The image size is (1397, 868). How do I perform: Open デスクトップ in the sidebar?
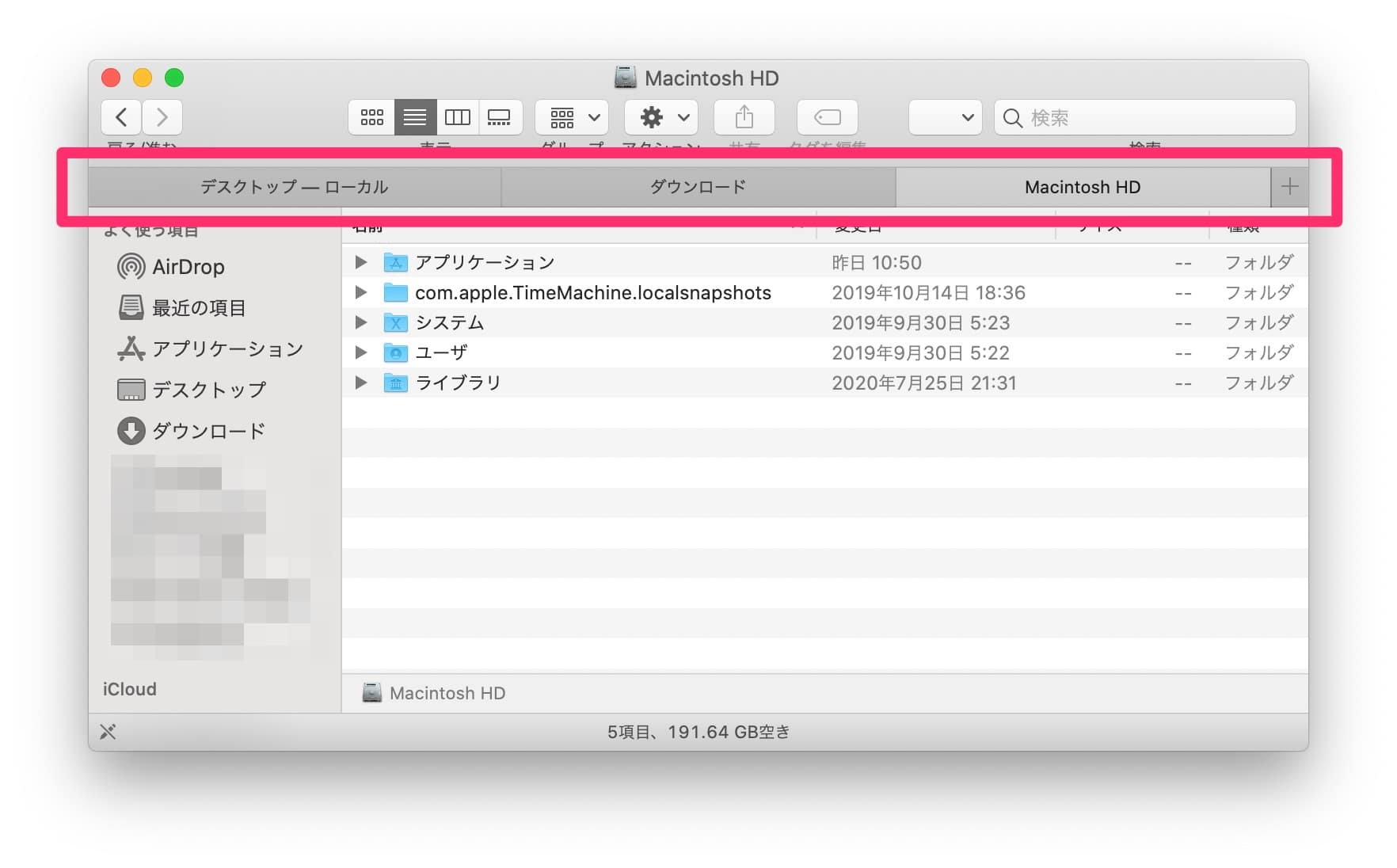(x=192, y=390)
